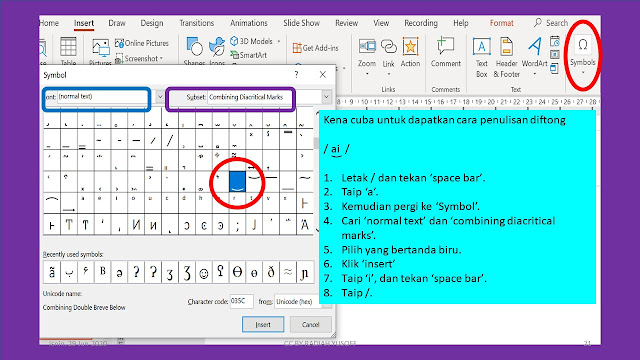640x360 pixels.
Task: Click the '/ ai /' diphthong text on slide
Action: (336, 150)
